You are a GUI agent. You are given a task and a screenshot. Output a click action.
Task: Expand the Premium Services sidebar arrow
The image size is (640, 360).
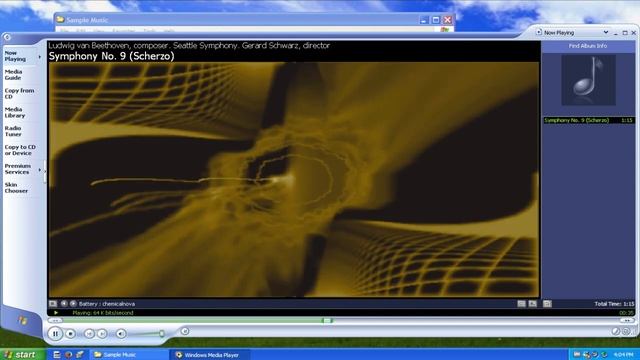[40, 169]
